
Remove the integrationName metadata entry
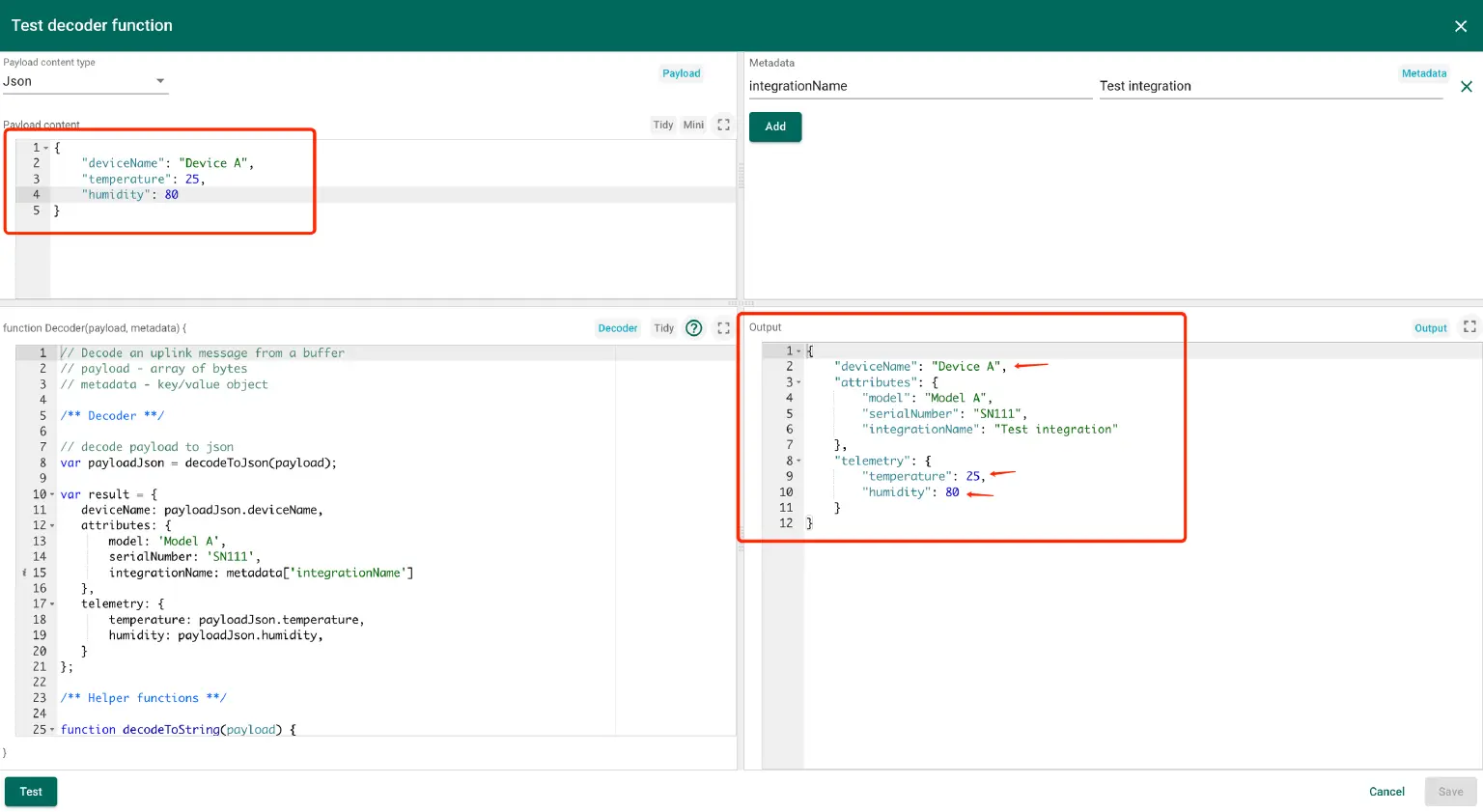coord(1467,86)
